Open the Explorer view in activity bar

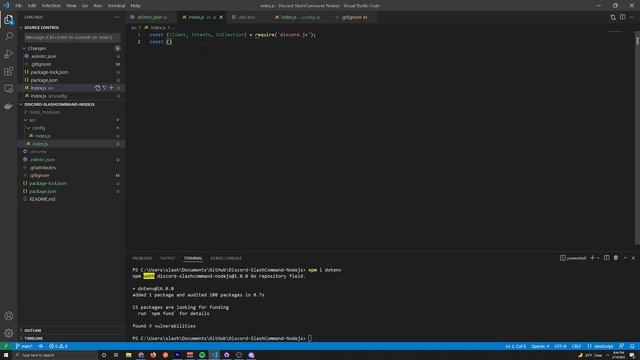click(x=9, y=20)
